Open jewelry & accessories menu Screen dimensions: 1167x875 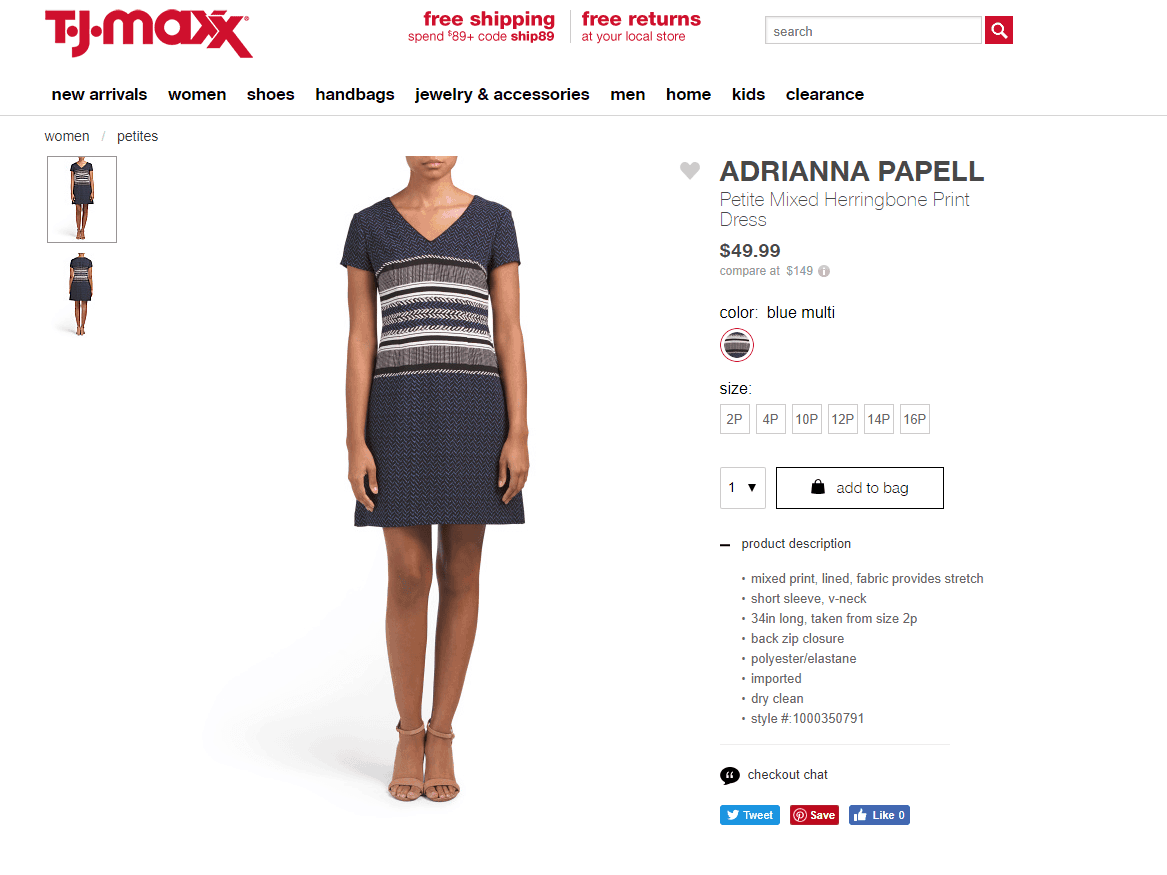pos(502,94)
